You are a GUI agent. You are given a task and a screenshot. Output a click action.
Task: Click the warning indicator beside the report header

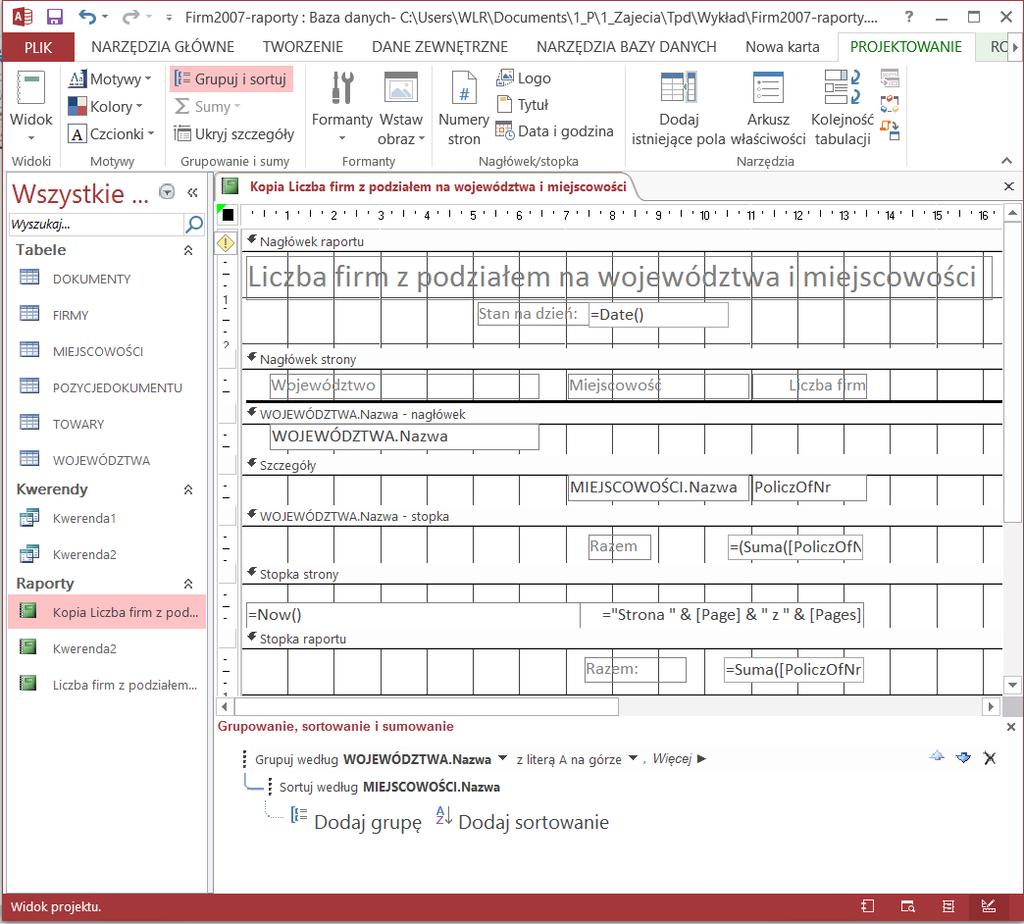point(225,243)
